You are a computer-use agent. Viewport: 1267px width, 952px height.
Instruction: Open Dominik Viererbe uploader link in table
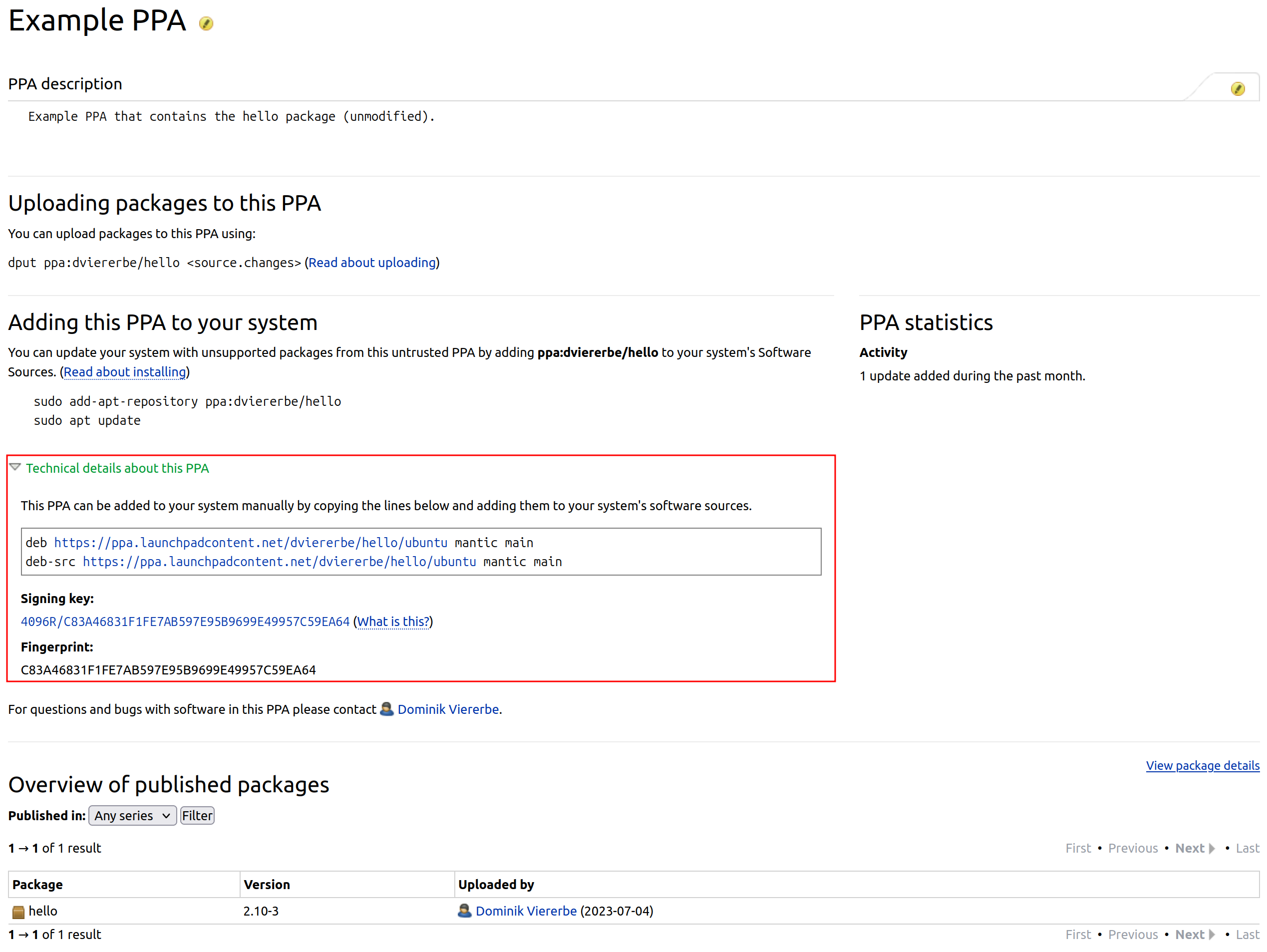tap(526, 911)
